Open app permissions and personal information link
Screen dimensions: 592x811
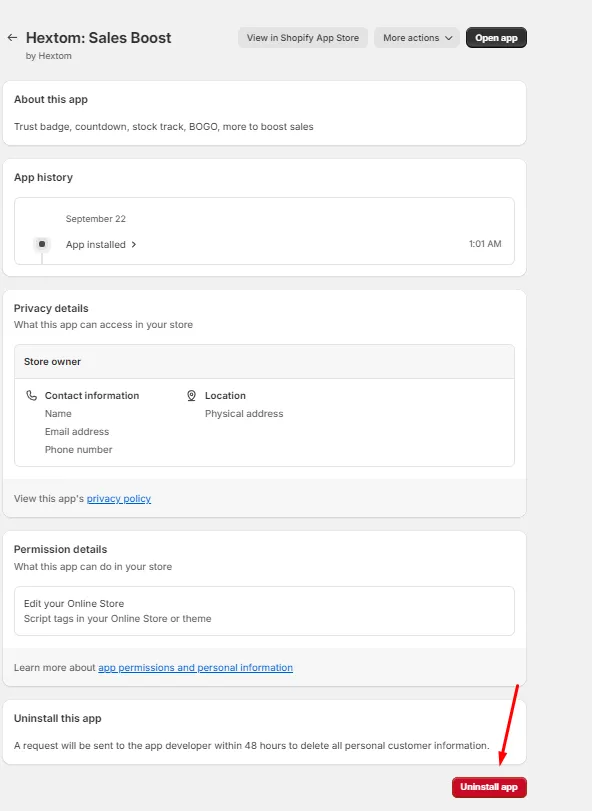point(195,668)
